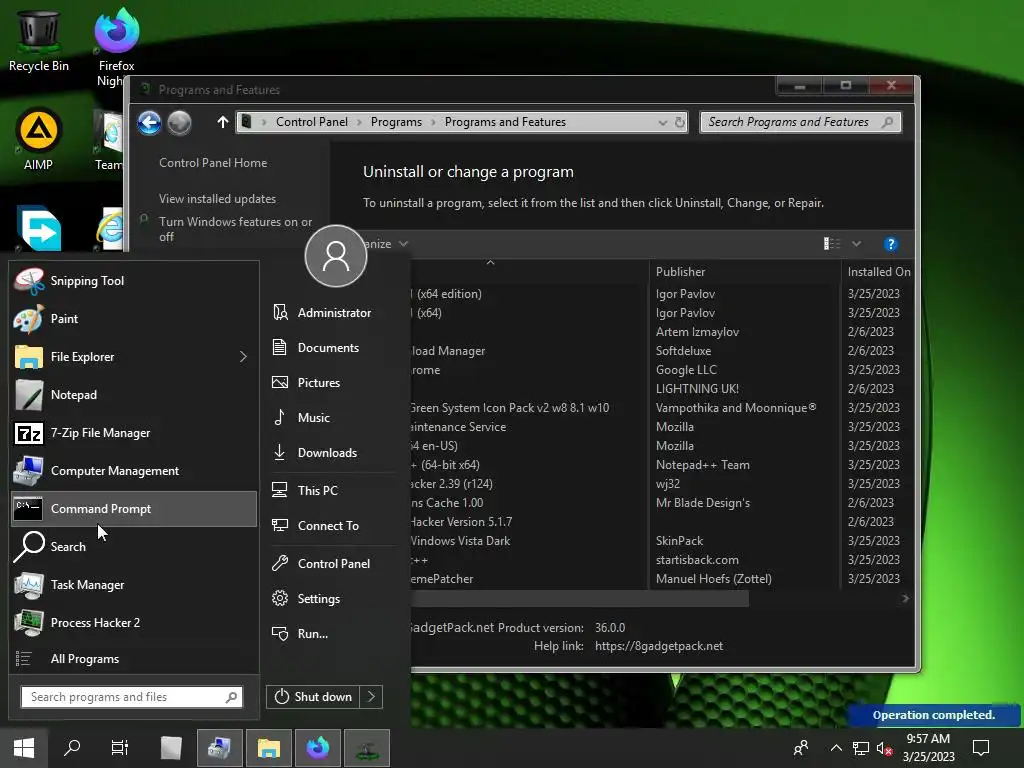Click Control Panel breadcrumb in address bar
Image resolution: width=1024 pixels, height=768 pixels.
tap(312, 122)
